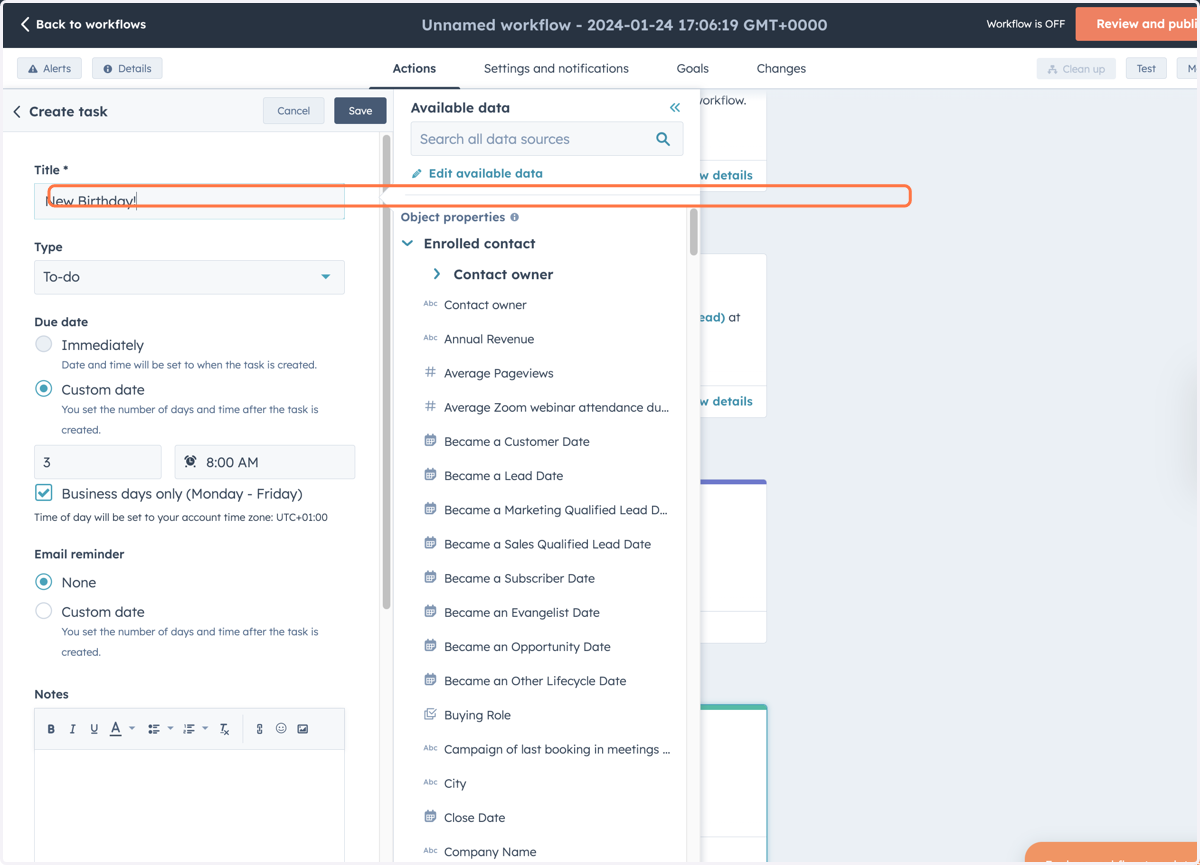Image resolution: width=1200 pixels, height=865 pixels.
Task: Click inside the Notes text area
Action: (x=189, y=805)
